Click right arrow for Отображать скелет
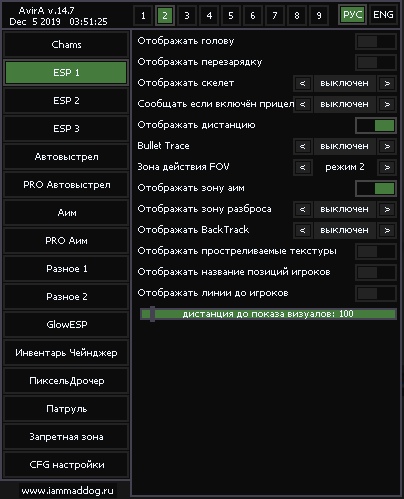 387,83
